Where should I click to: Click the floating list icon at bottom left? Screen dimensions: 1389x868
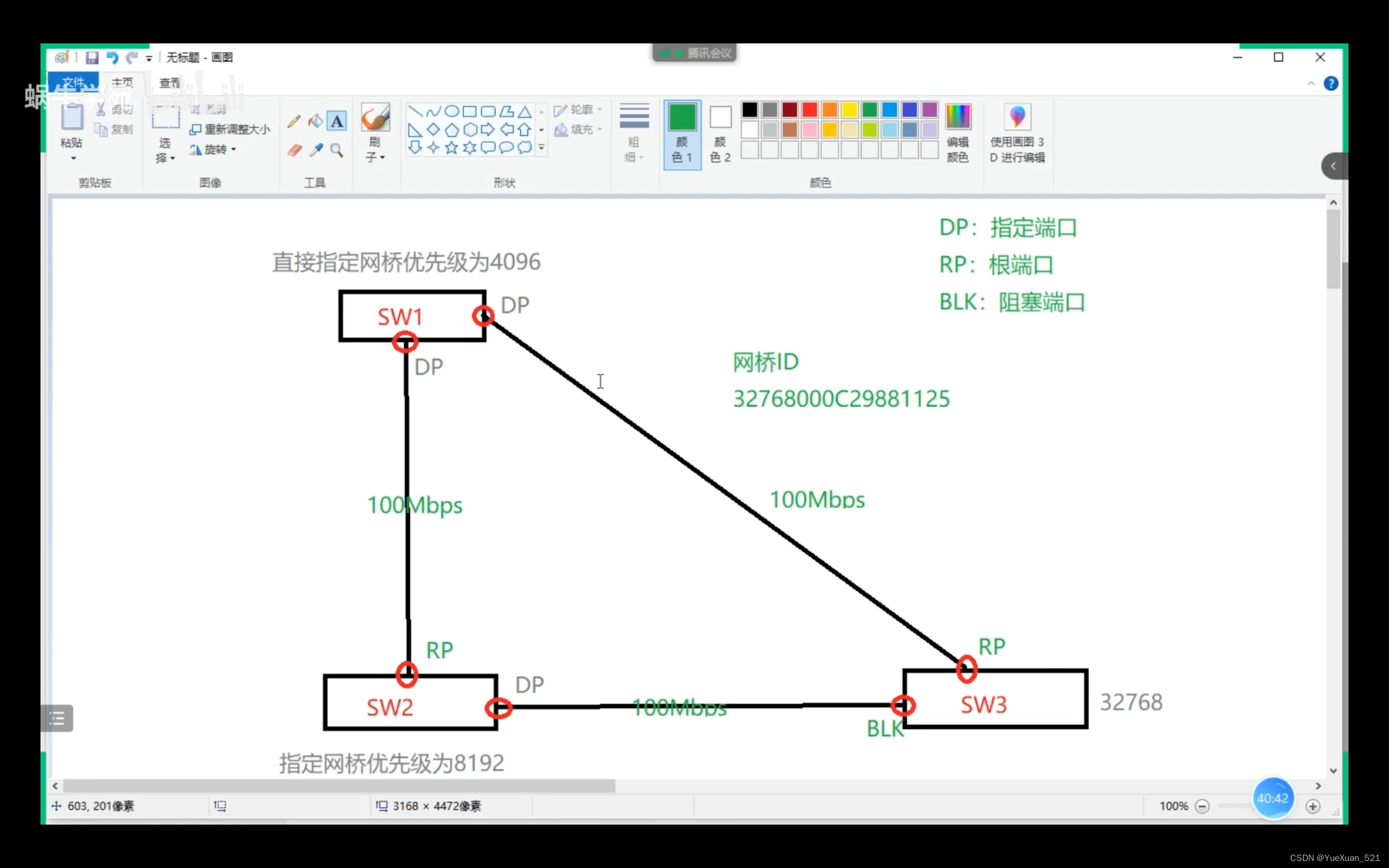(x=57, y=718)
